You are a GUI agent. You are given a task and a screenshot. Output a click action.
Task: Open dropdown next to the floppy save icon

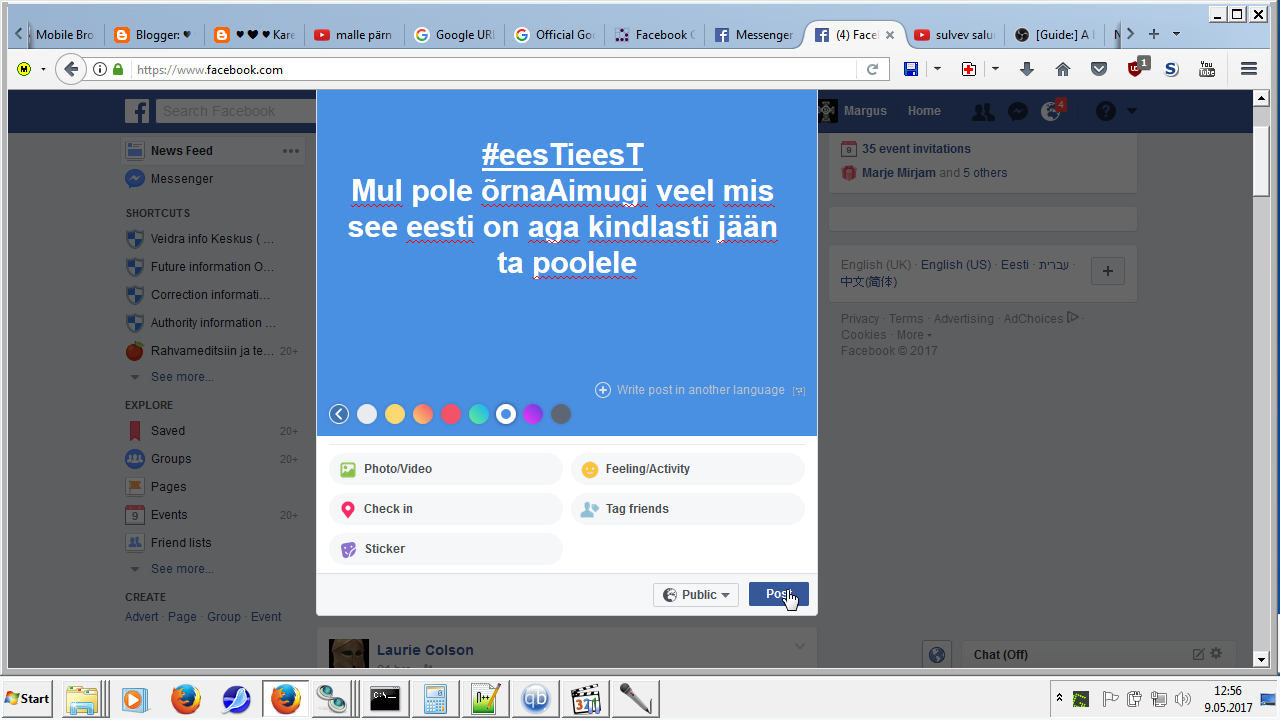pos(937,69)
